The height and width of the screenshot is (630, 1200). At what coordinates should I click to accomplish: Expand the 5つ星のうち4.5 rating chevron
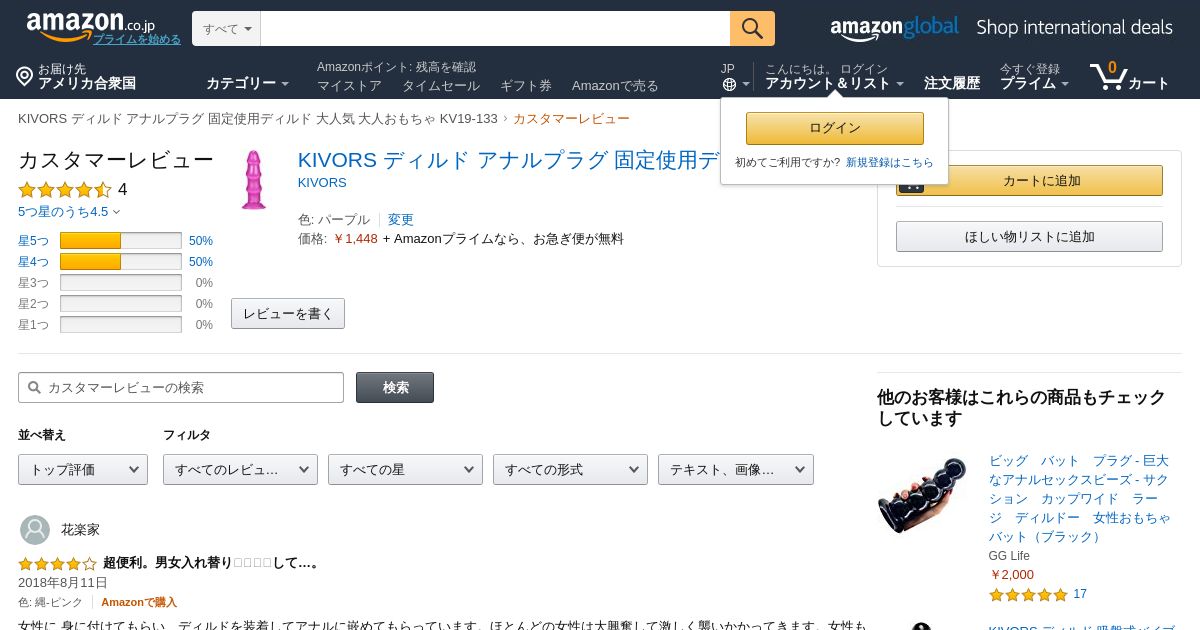(116, 212)
